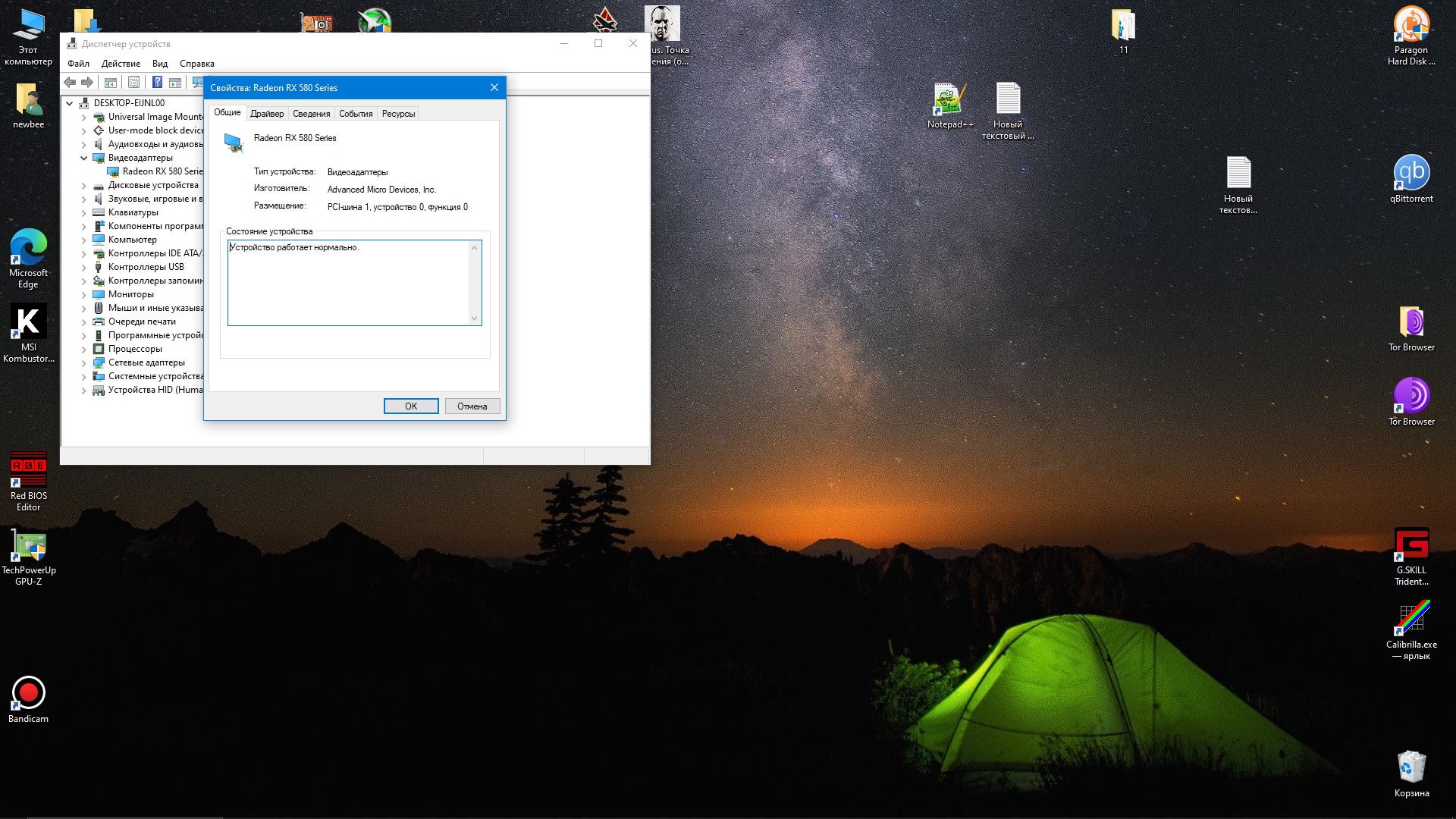Click the show/hide action pane icon
Viewport: 1456px width, 819px height.
pos(175,82)
